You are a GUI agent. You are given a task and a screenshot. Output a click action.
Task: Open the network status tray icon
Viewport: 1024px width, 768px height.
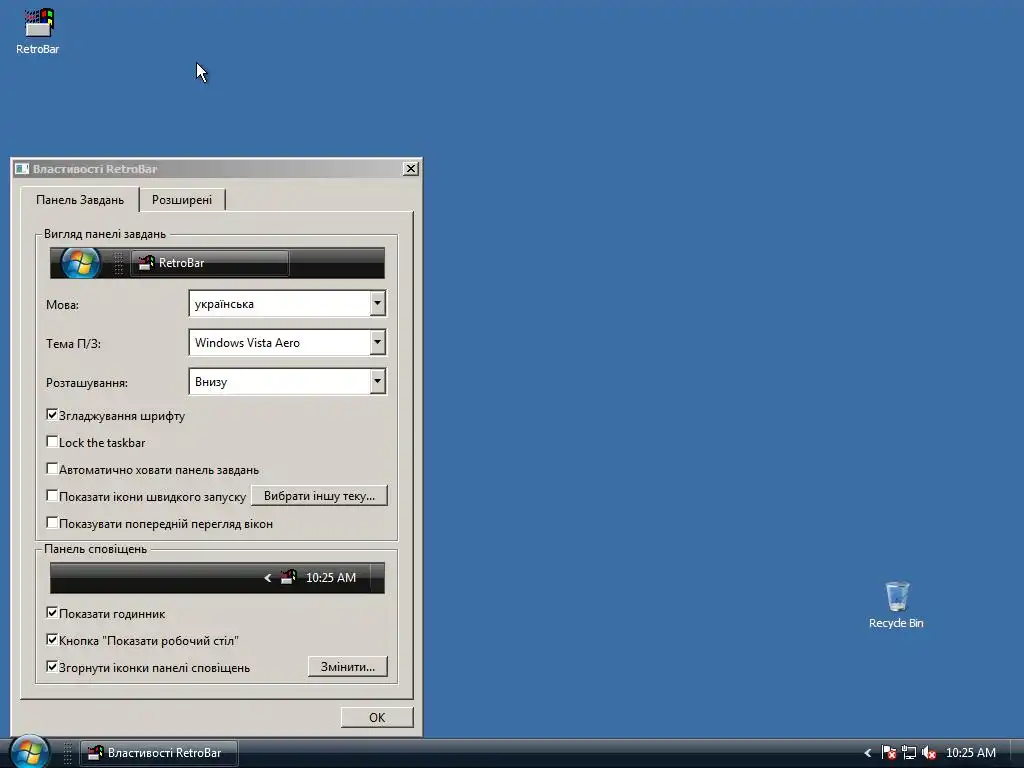[908, 753]
